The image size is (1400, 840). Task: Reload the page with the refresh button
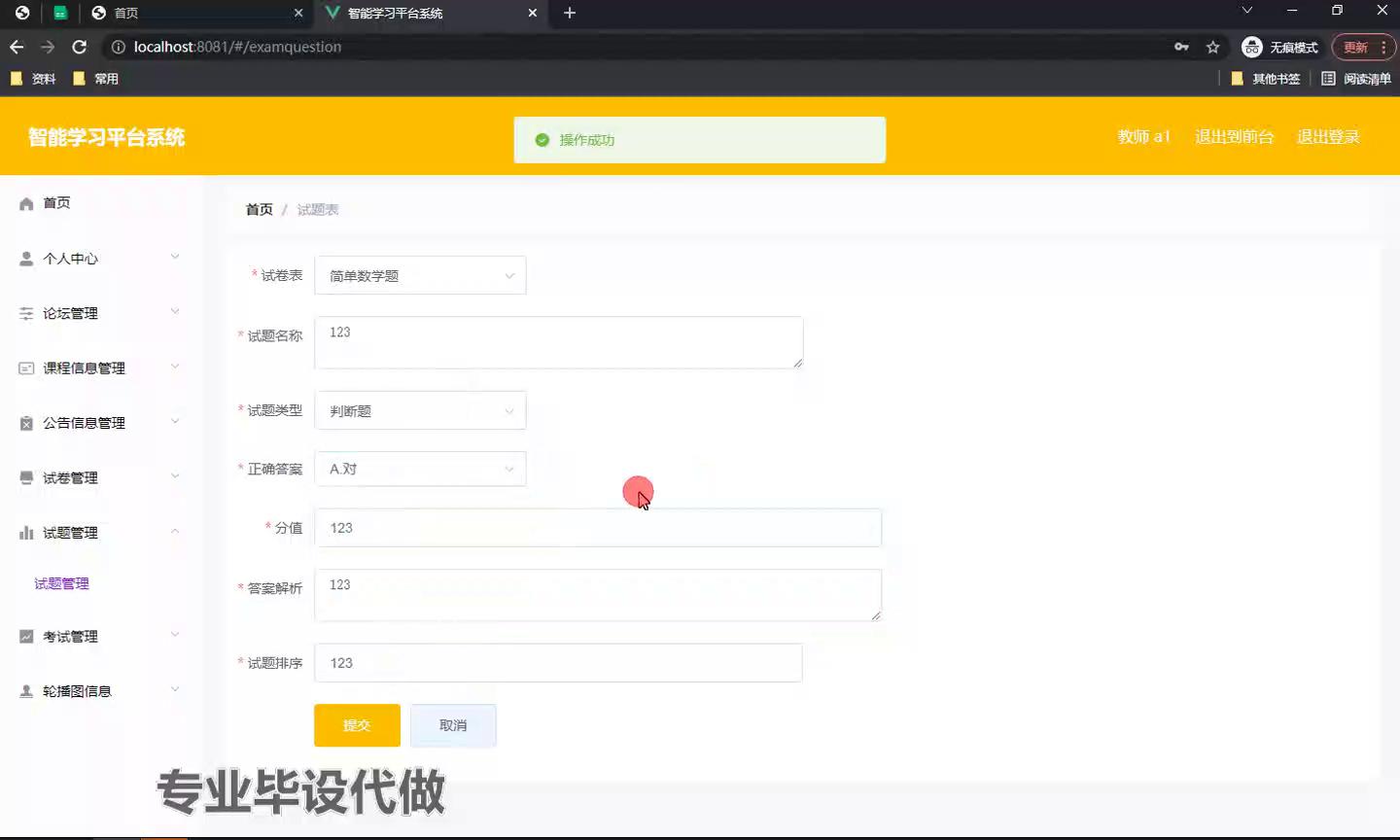click(80, 47)
